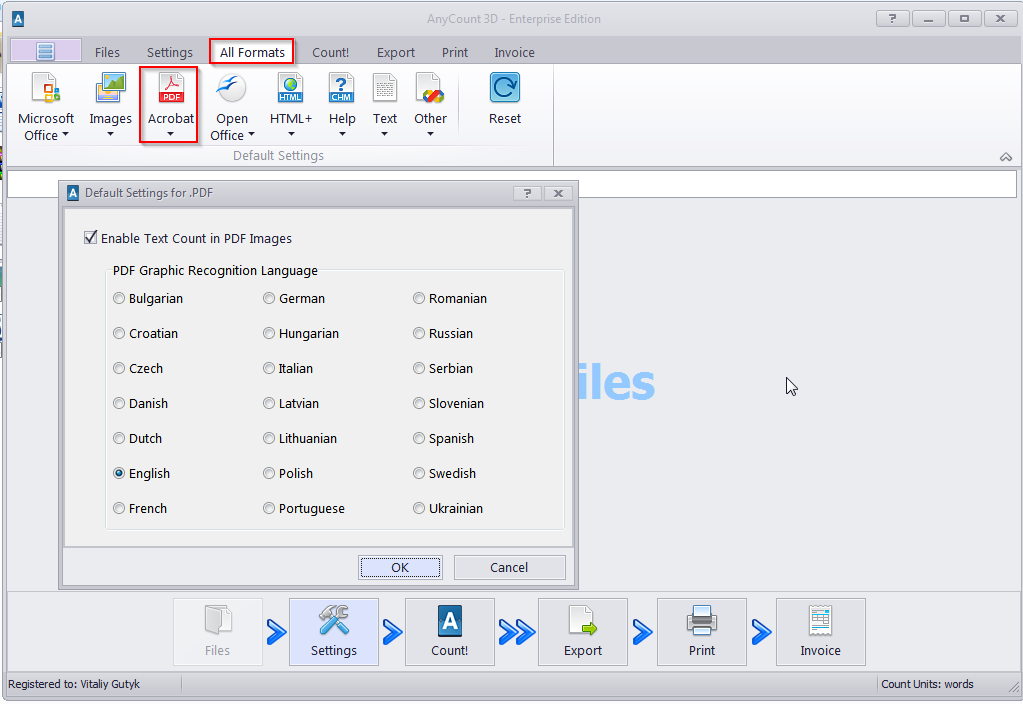Select the French radio button
The height and width of the screenshot is (704, 1023).
(x=119, y=508)
